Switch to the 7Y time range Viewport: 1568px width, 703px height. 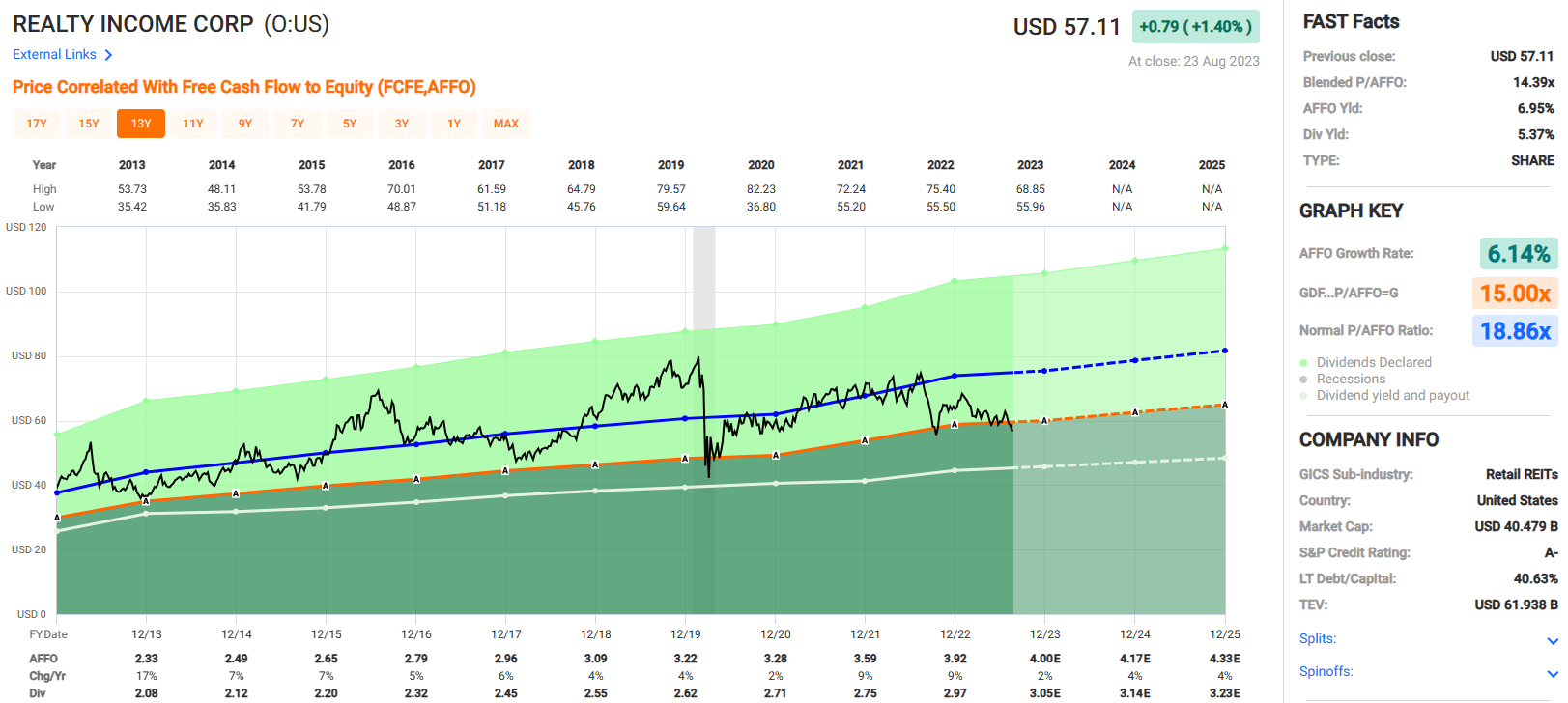[298, 124]
